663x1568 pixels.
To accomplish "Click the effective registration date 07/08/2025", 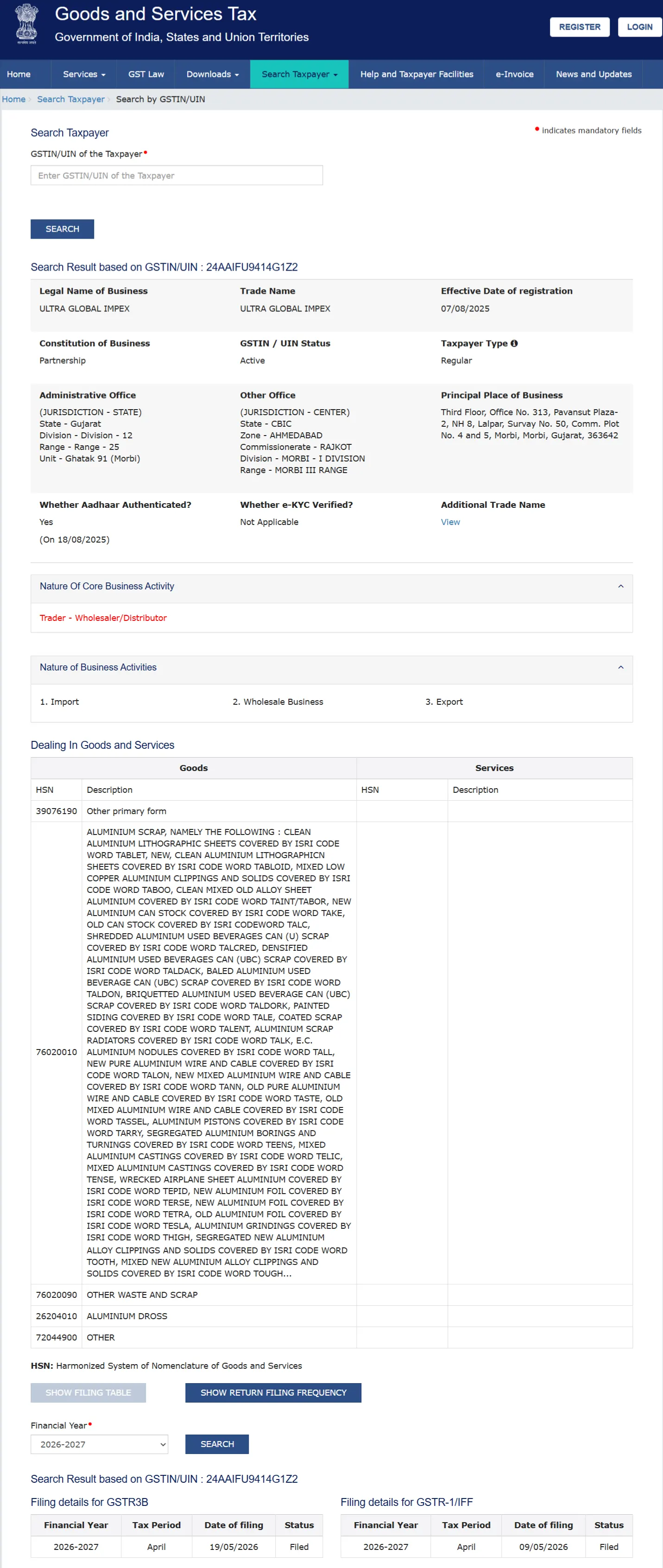I will pyautogui.click(x=465, y=309).
